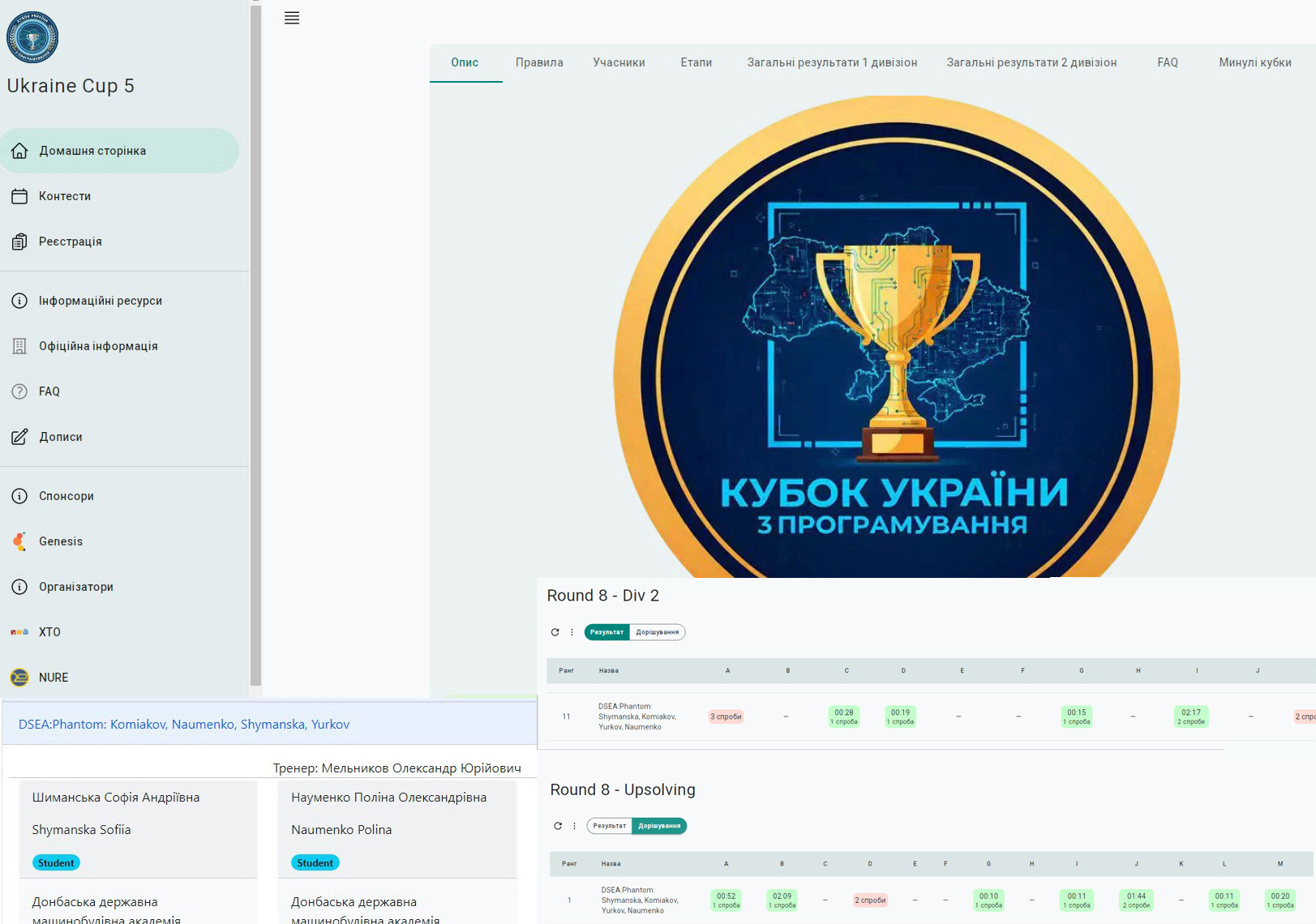
Task: Go to Домашня сторінка in sidebar
Action: [x=120, y=151]
